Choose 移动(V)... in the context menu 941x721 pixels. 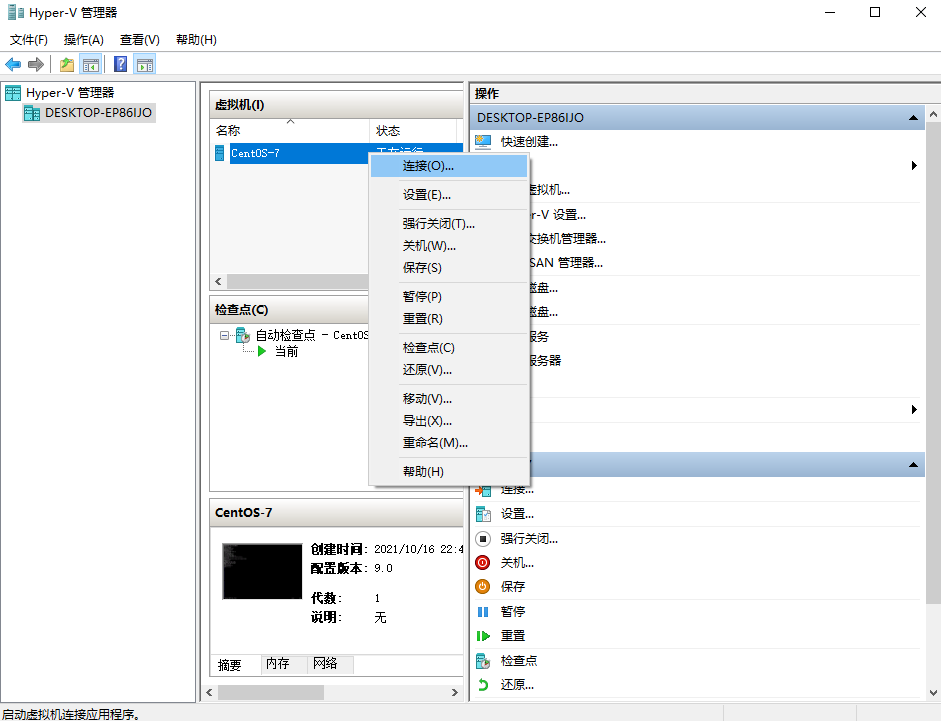click(449, 399)
